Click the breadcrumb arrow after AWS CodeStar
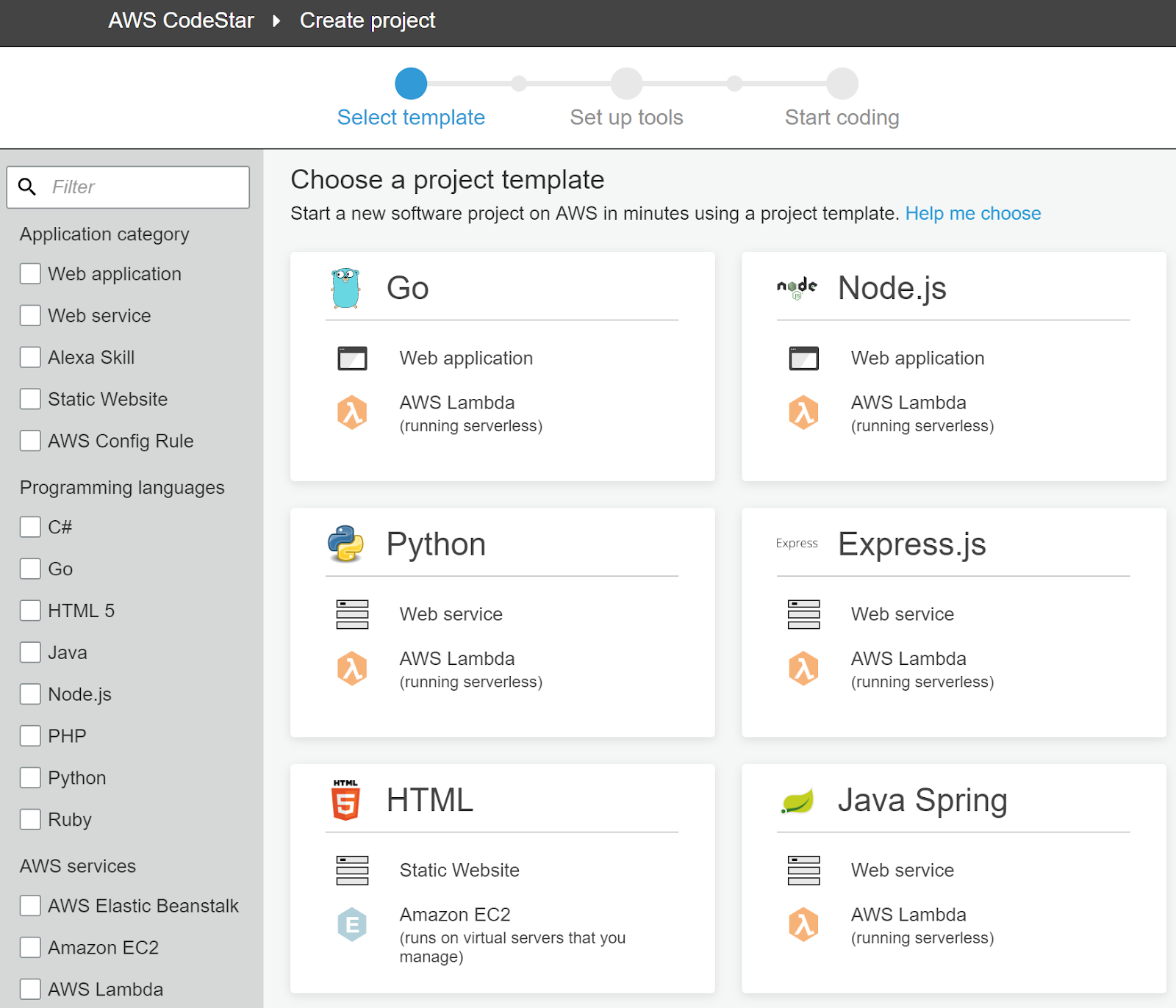 [276, 21]
